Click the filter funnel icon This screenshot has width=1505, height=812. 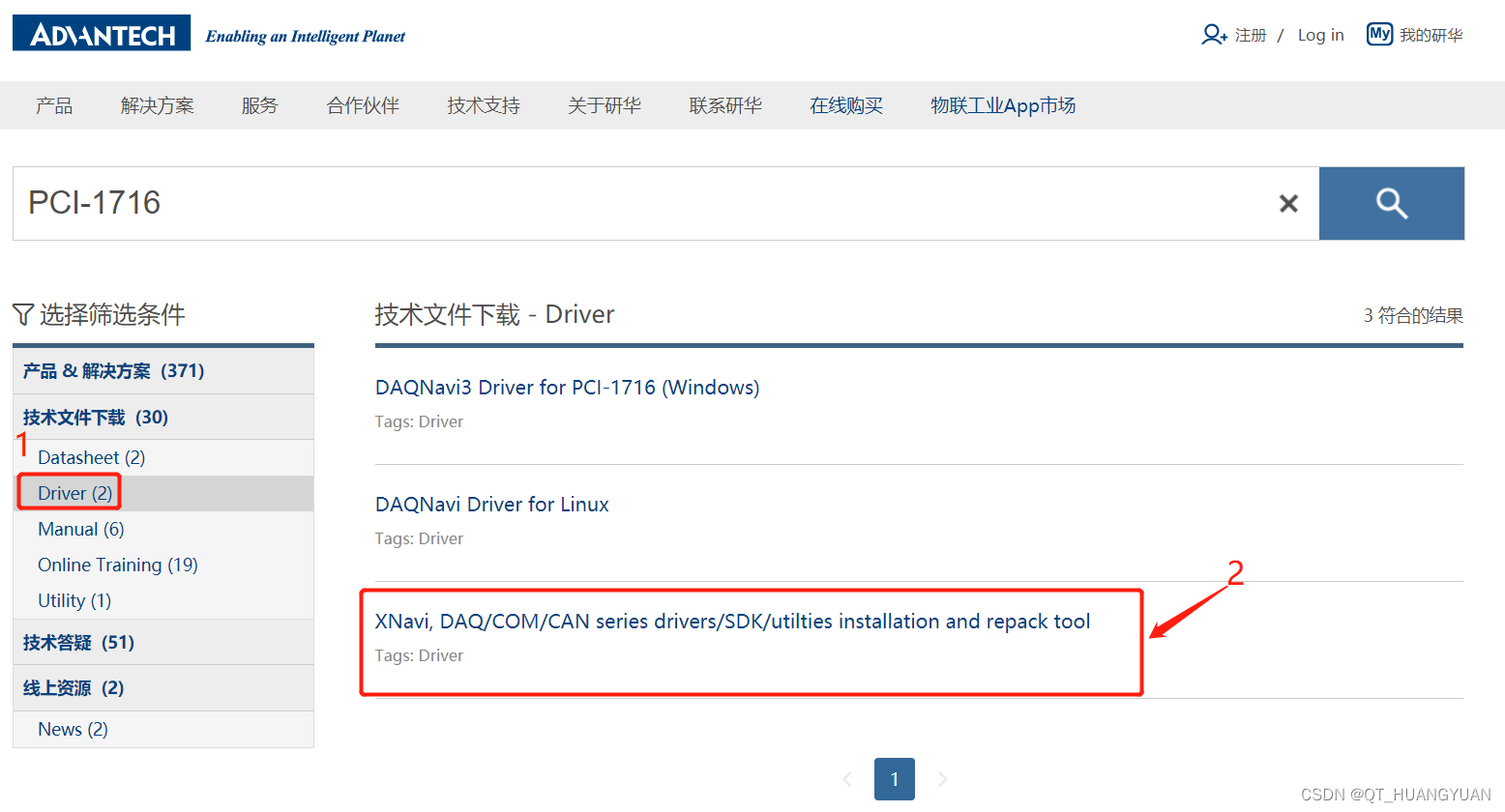(23, 314)
